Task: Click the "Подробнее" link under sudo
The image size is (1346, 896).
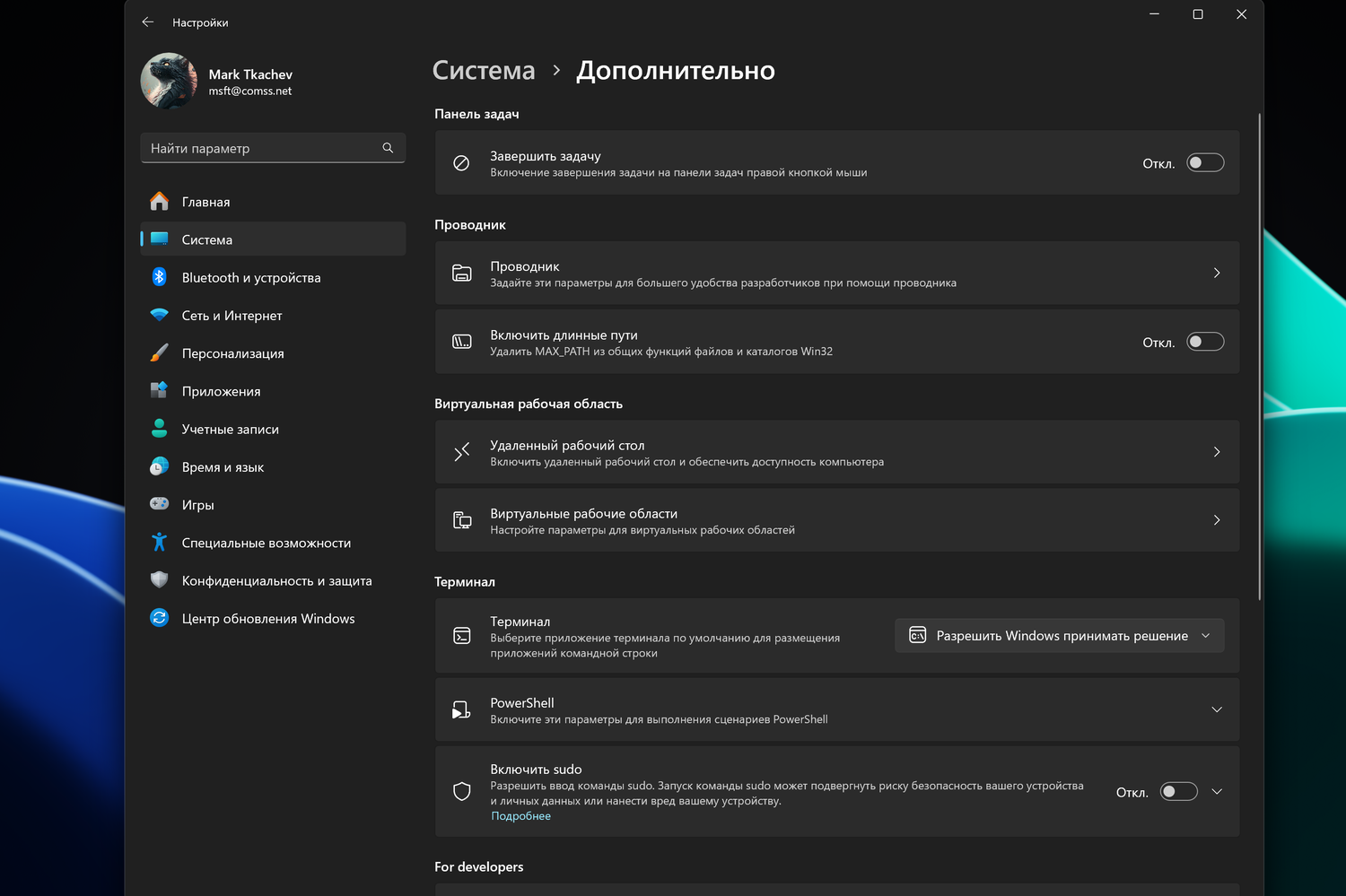Action: click(520, 816)
